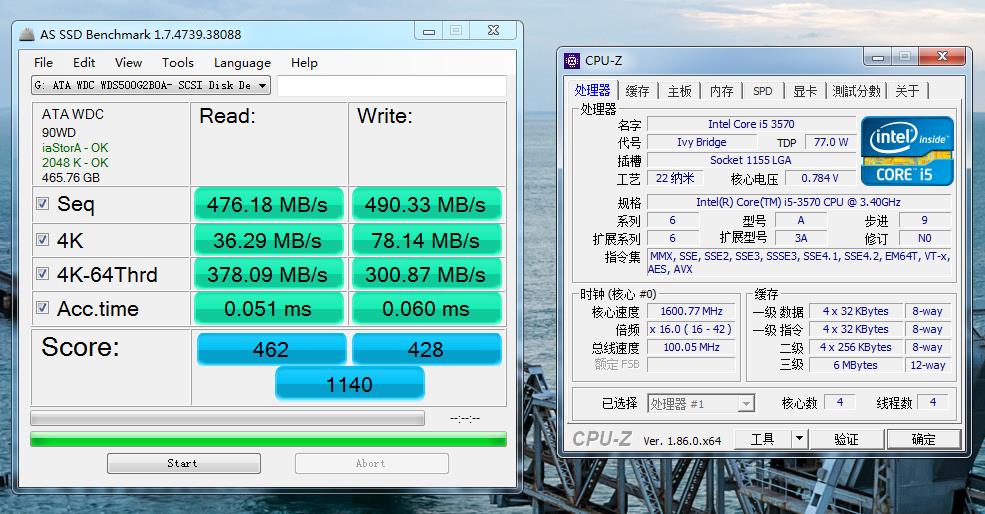This screenshot has width=985, height=514.
Task: Maximize the AS SSD Benchmark window
Action: click(457, 31)
